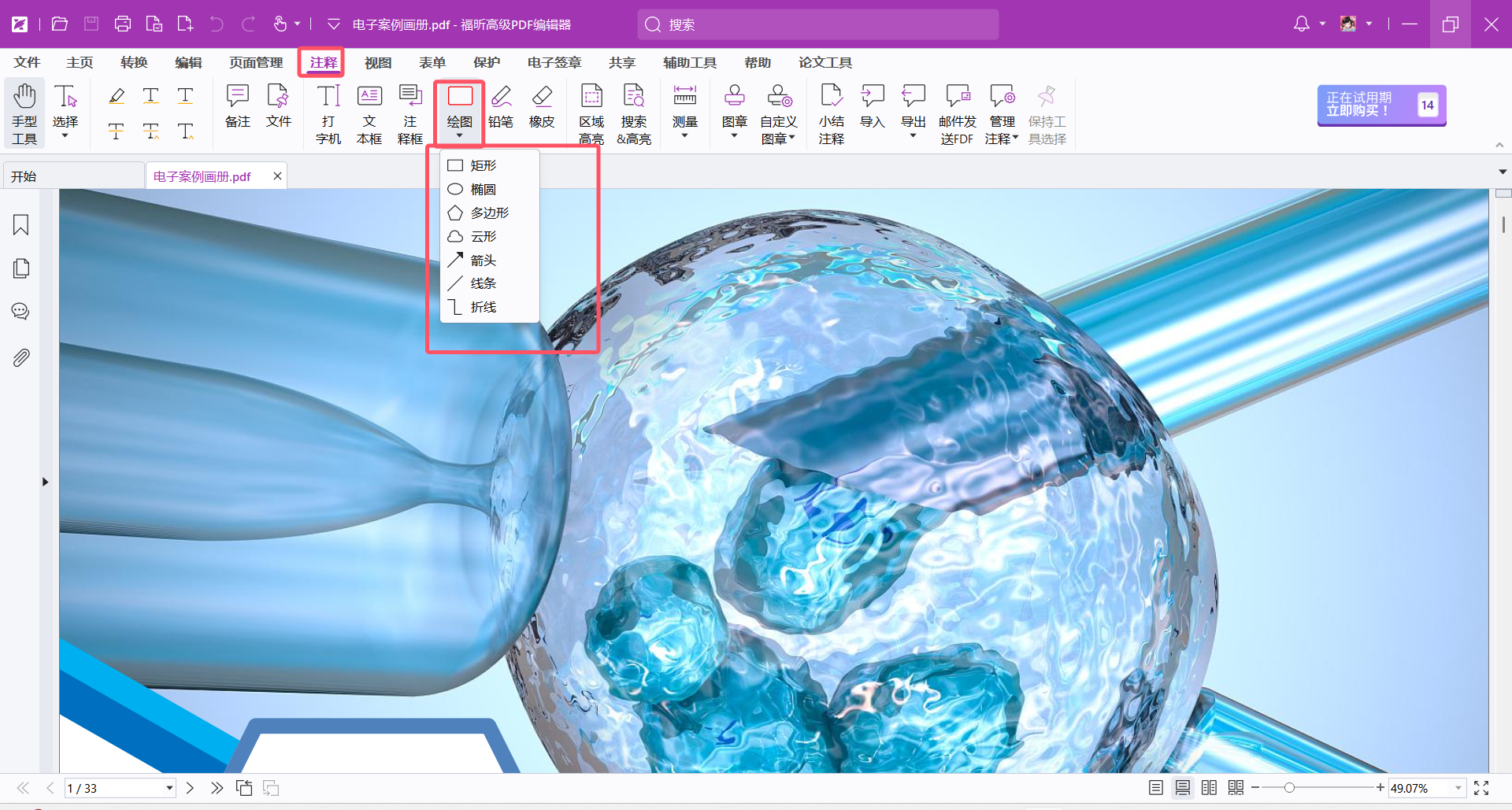Open the Bookmarks panel in sidebar
This screenshot has width=1512, height=810.
click(x=21, y=225)
